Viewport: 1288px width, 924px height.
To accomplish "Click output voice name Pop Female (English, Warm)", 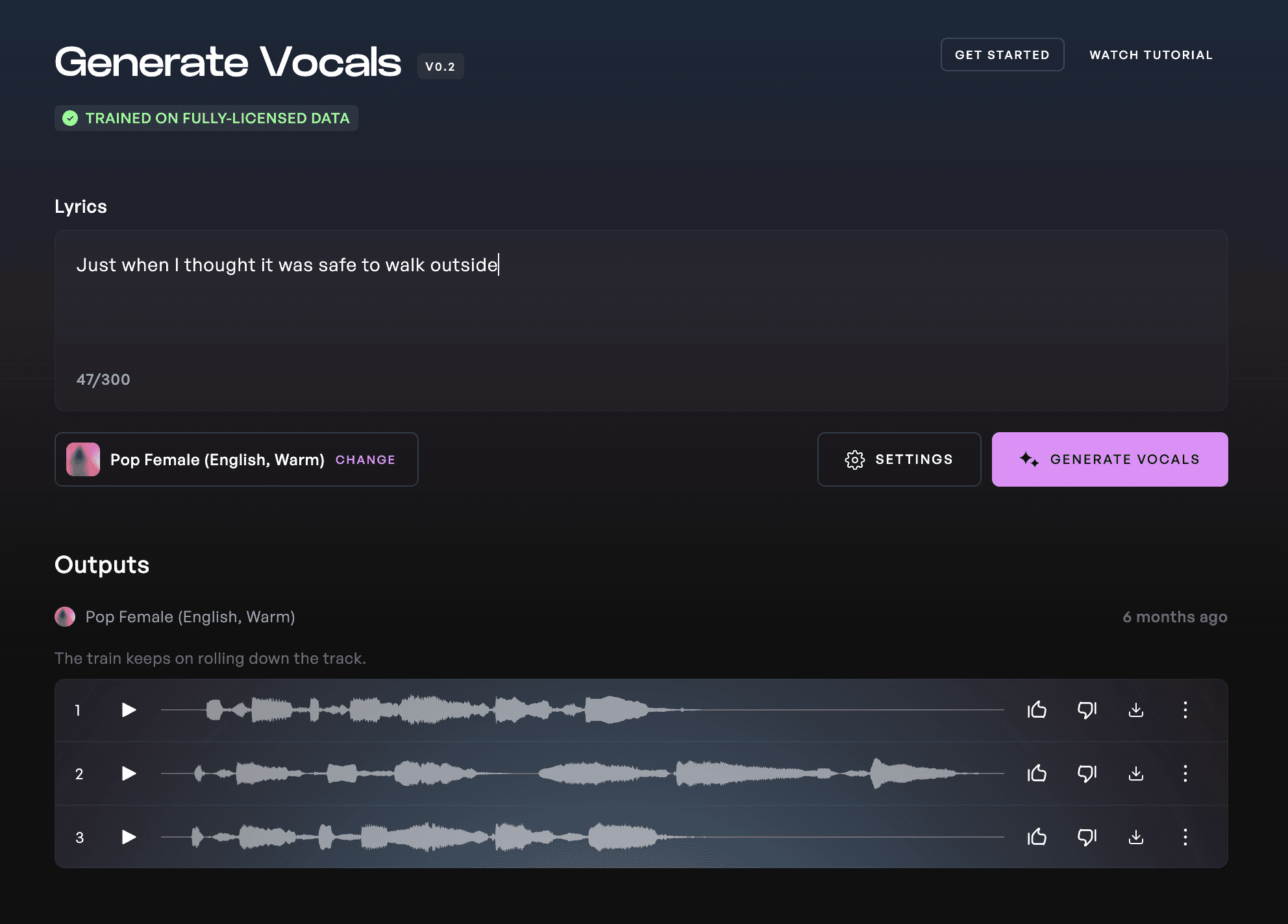I will (190, 617).
